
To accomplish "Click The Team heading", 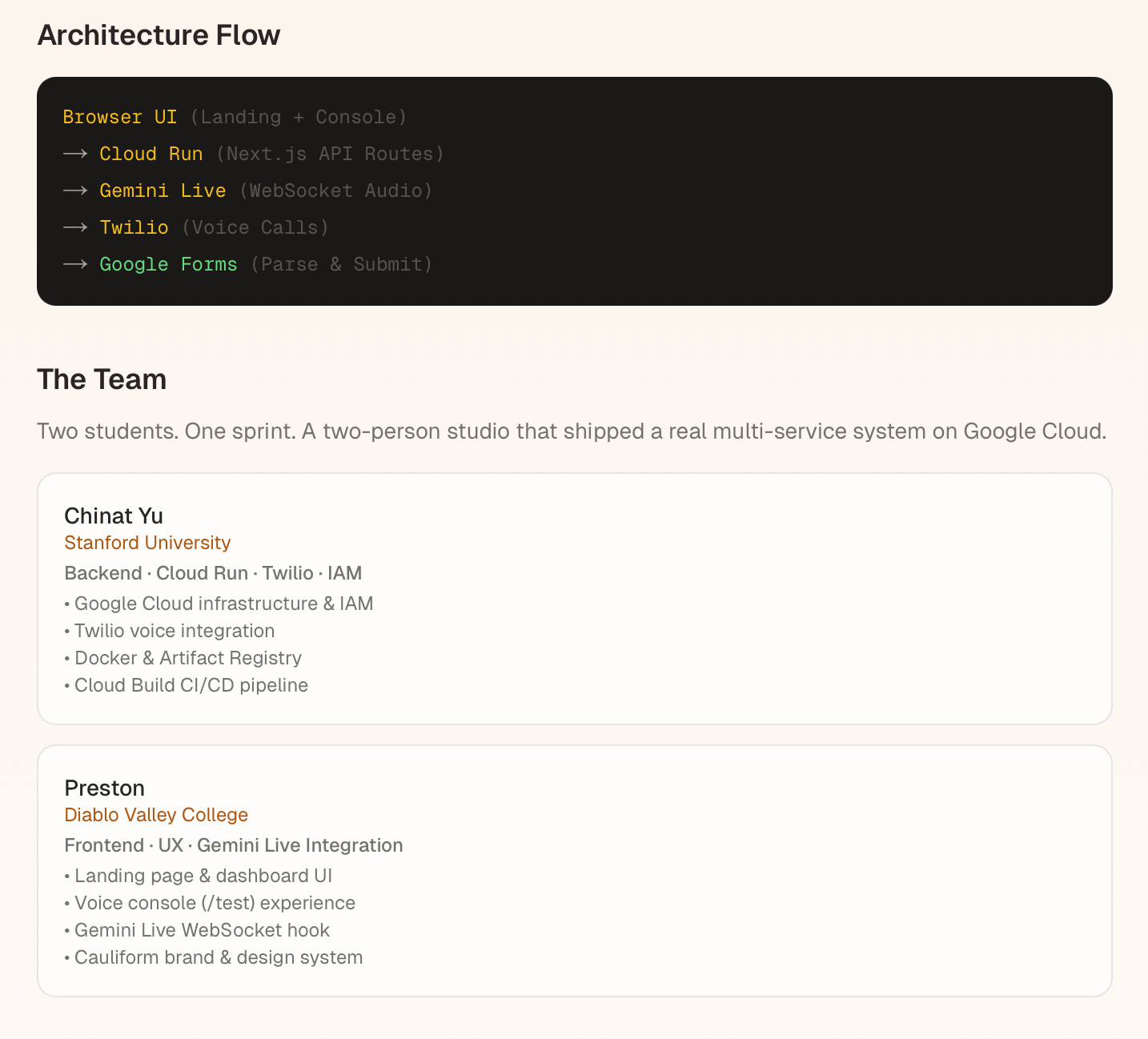I will (x=102, y=379).
